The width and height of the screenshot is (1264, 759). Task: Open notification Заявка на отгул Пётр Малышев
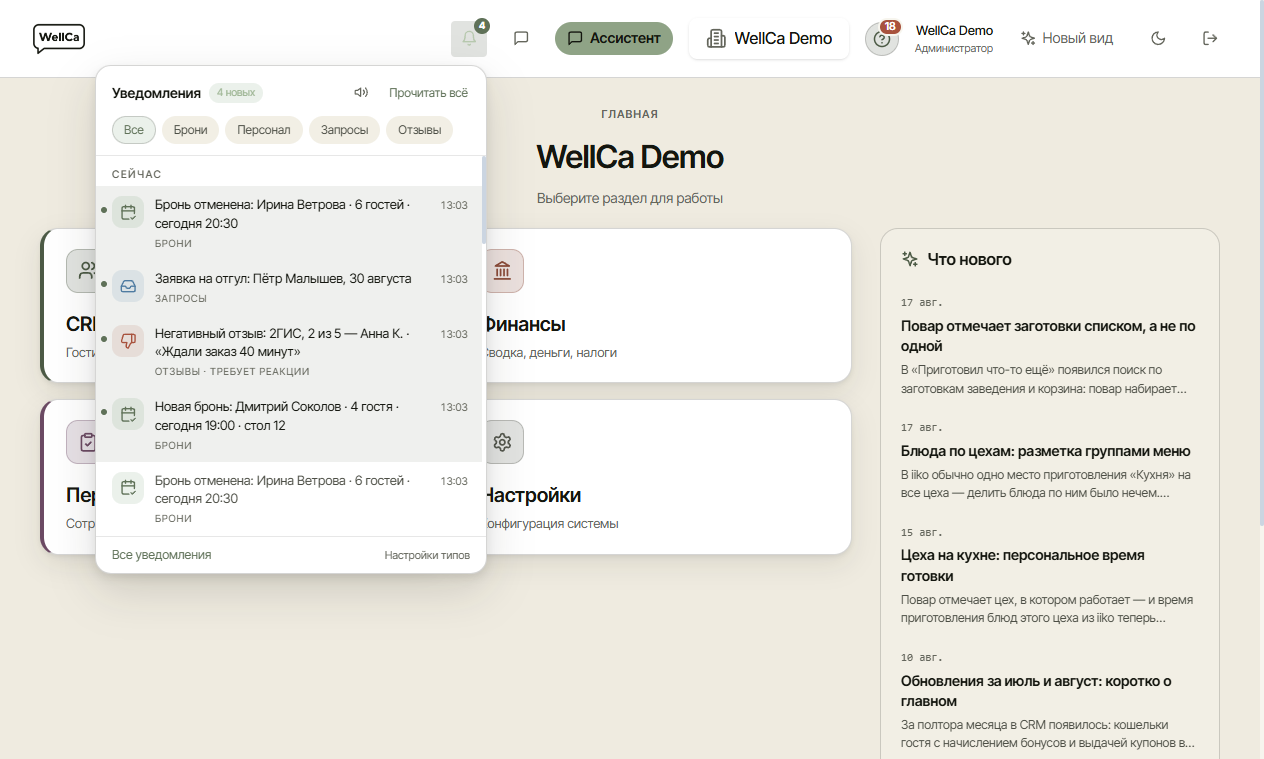pyautogui.click(x=290, y=286)
